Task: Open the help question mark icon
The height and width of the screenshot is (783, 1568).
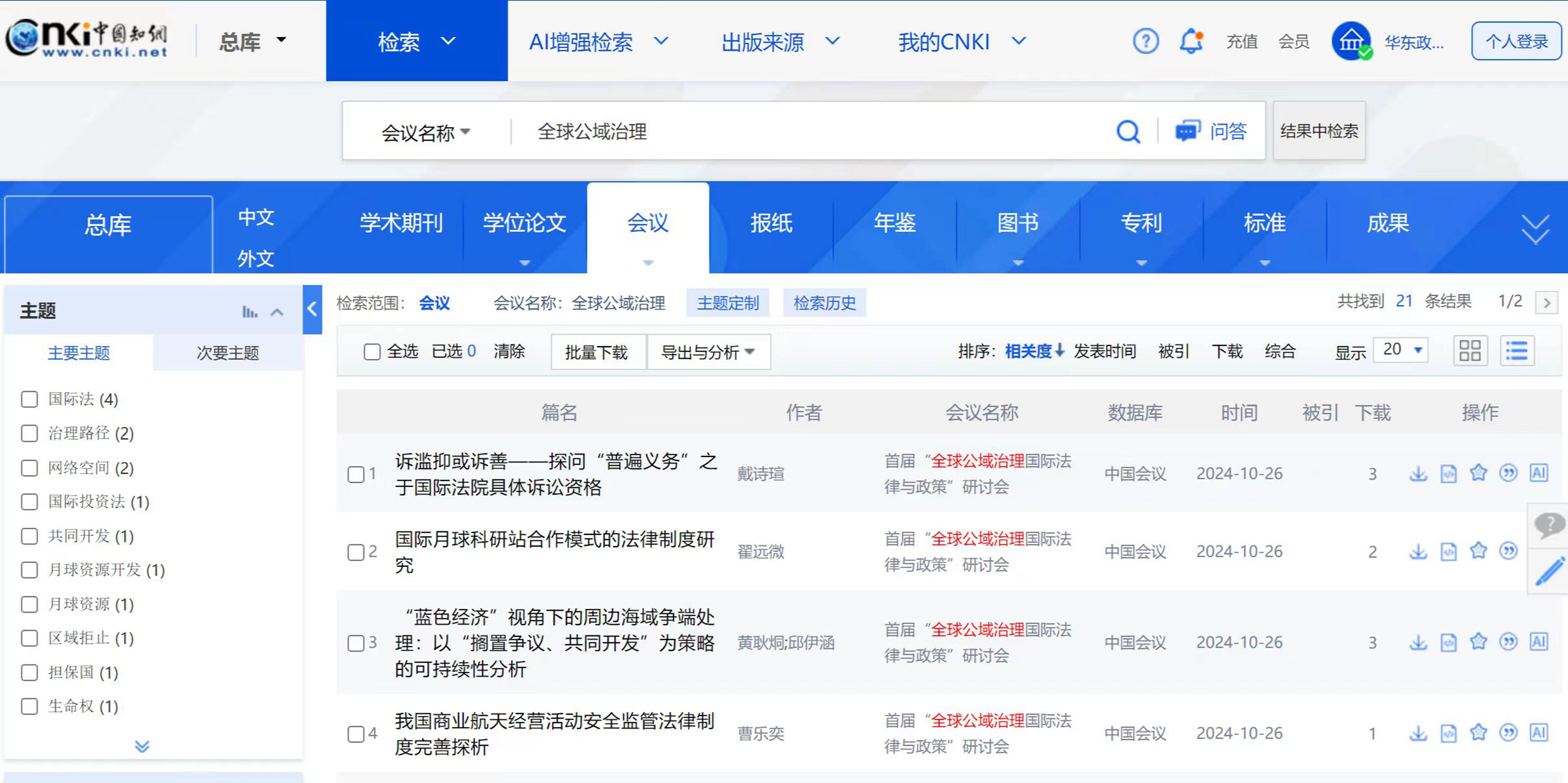Action: (x=1145, y=41)
